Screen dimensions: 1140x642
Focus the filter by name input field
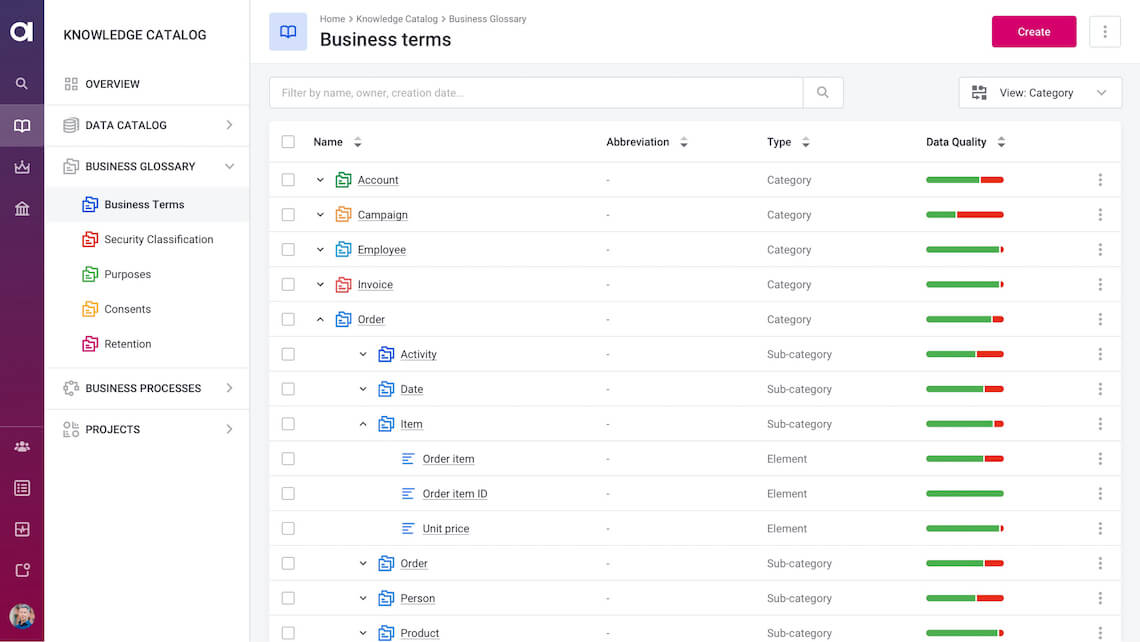(536, 93)
